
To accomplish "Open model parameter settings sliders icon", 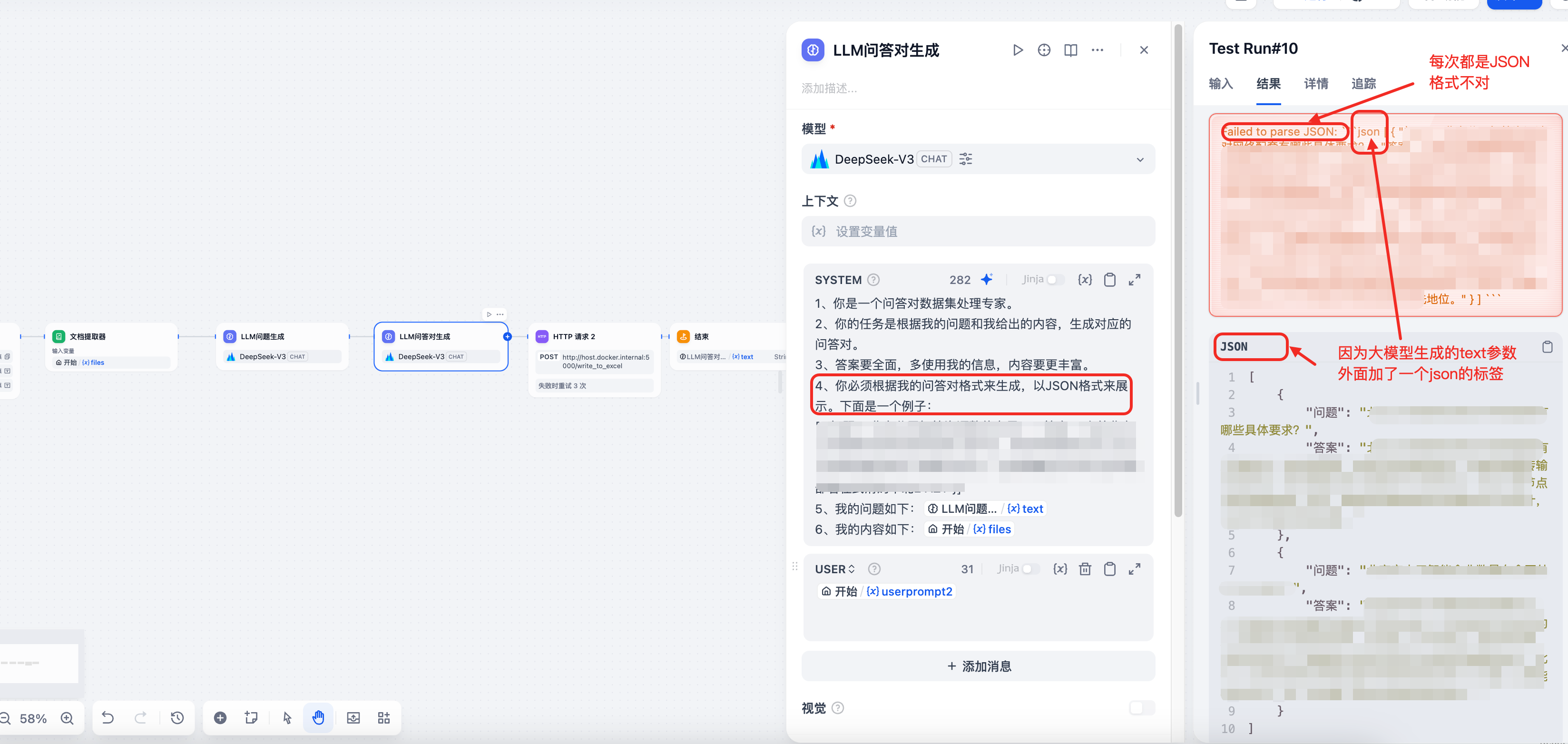I will tap(965, 159).
